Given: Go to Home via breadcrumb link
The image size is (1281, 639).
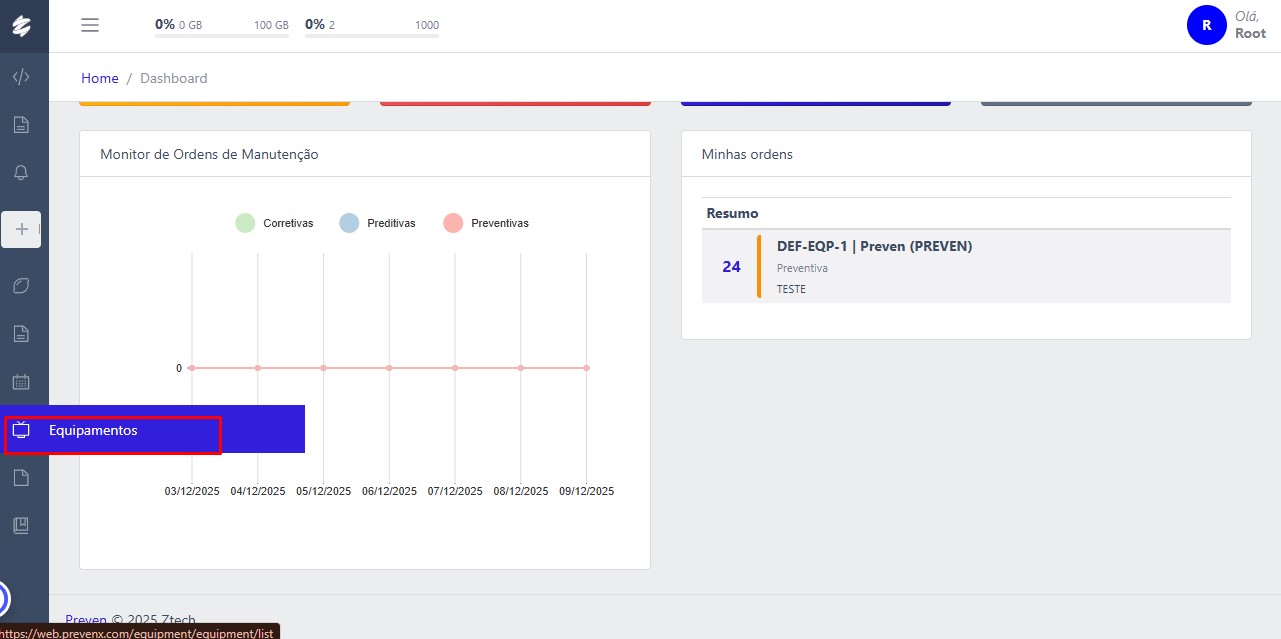Looking at the screenshot, I should click(100, 78).
